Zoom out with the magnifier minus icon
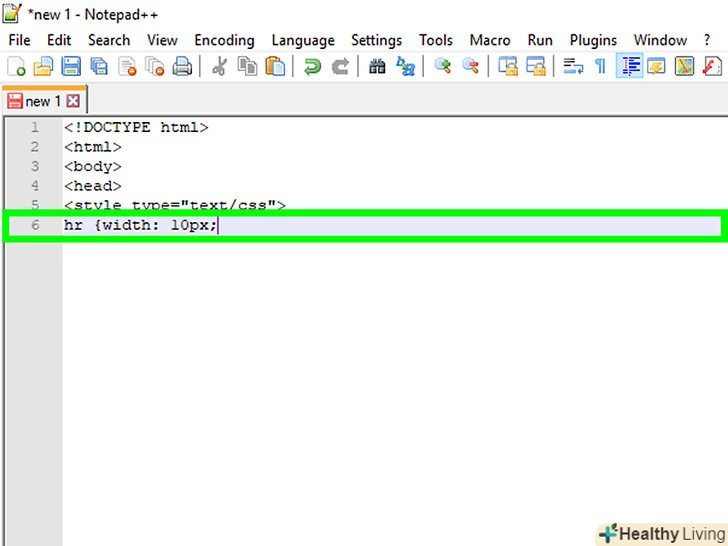Screen dimensions: 728x546 click(x=470, y=66)
